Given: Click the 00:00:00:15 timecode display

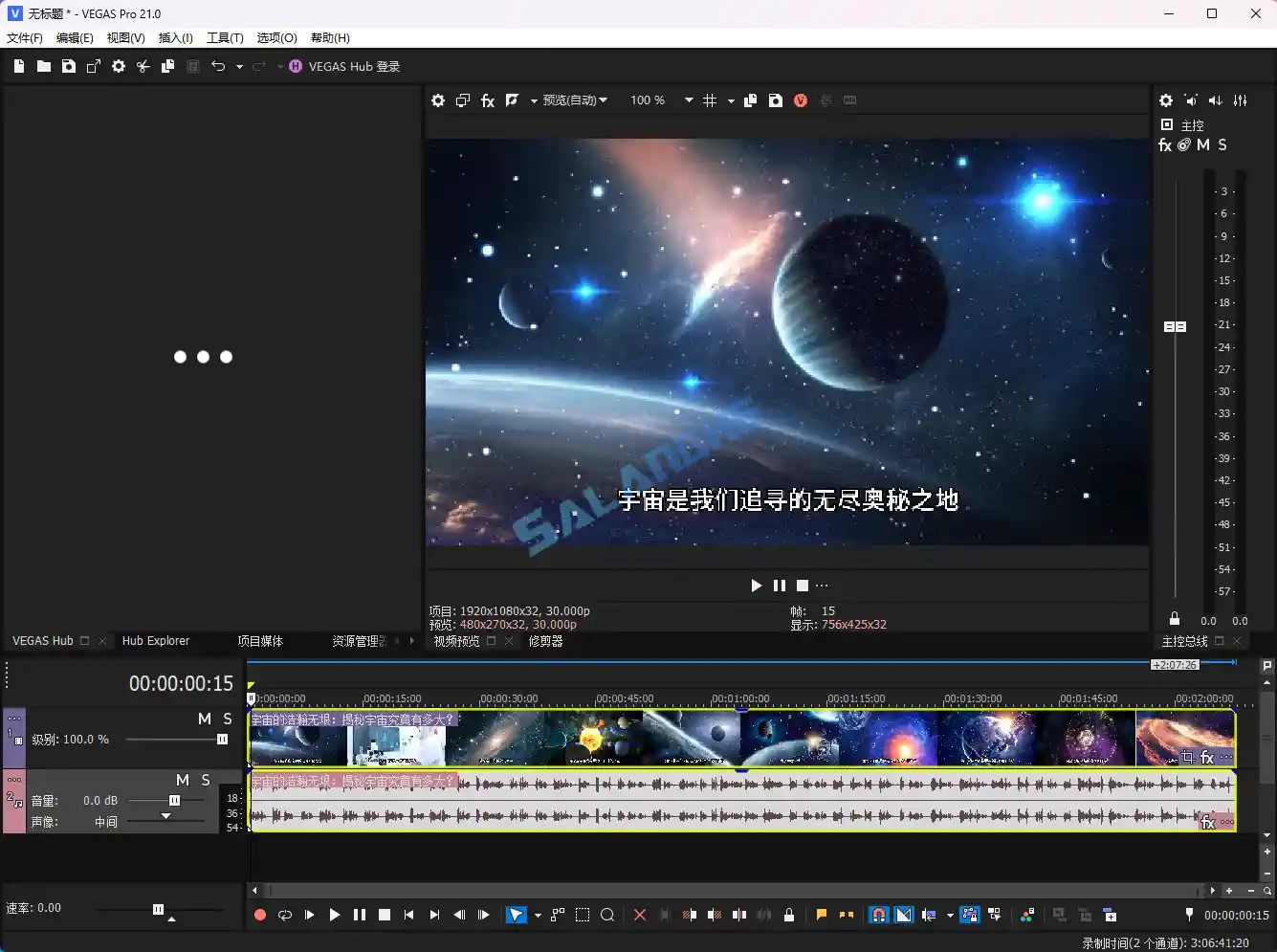Looking at the screenshot, I should pos(181,683).
